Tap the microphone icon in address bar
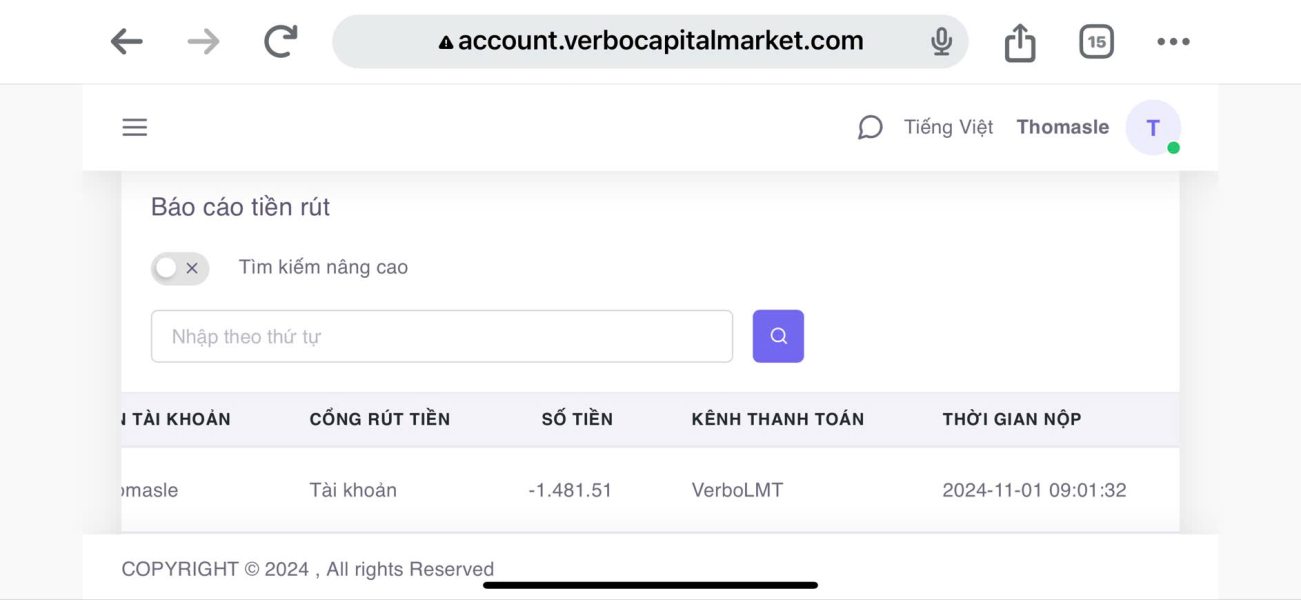Viewport: 1301px width, 600px height. click(940, 41)
